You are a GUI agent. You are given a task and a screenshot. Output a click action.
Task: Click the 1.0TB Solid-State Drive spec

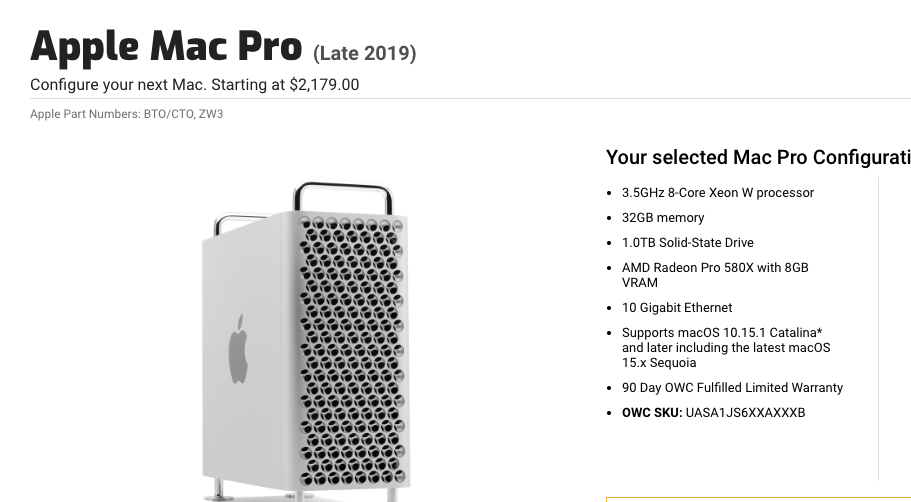click(x=687, y=243)
